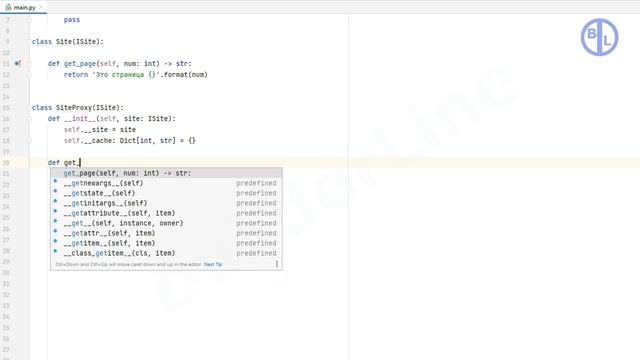Click line number 11 in the gutter
This screenshot has width=640, height=360.
point(6,64)
